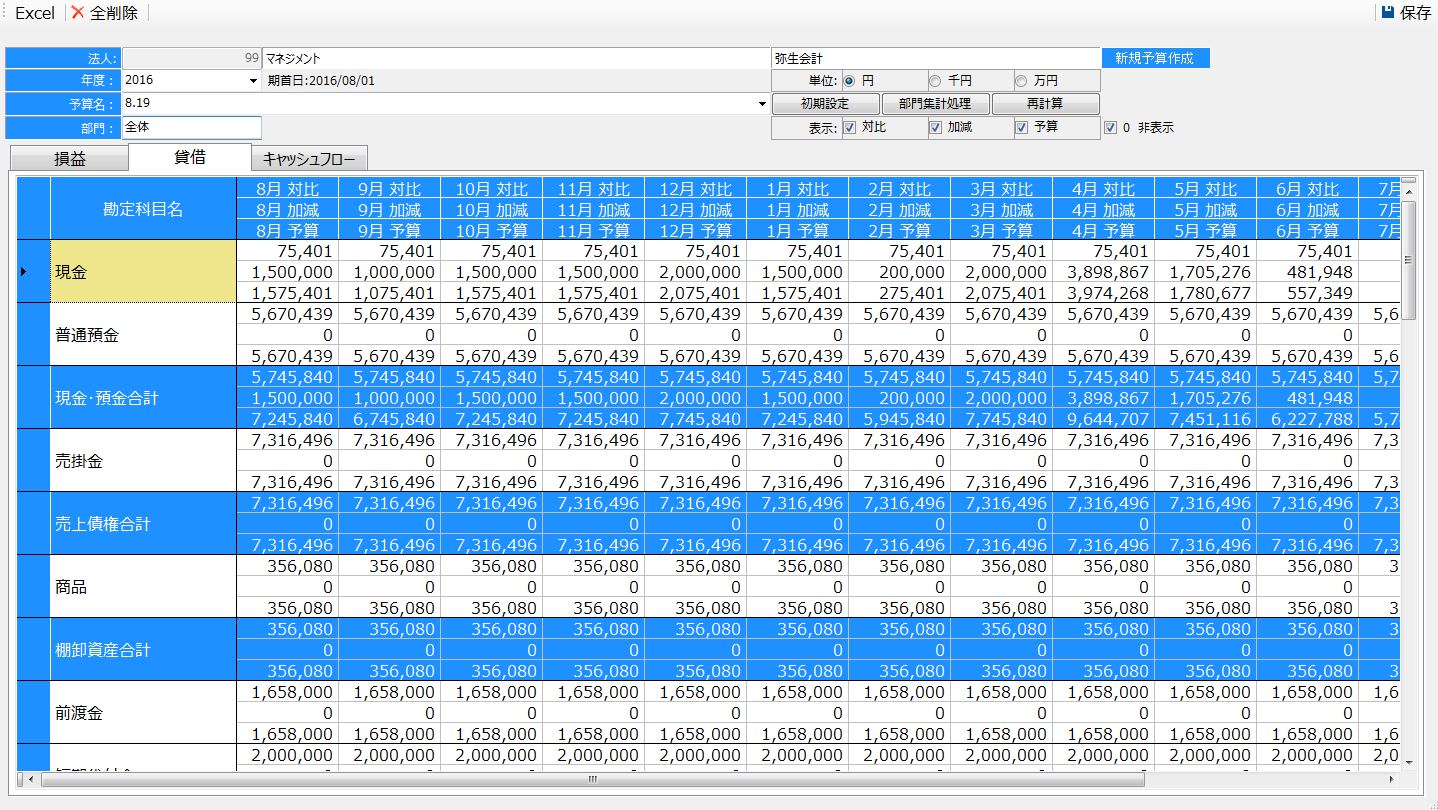The height and width of the screenshot is (810, 1438).
Task: Click the horizontal scrollbar right arrow
Action: pos(1390,779)
